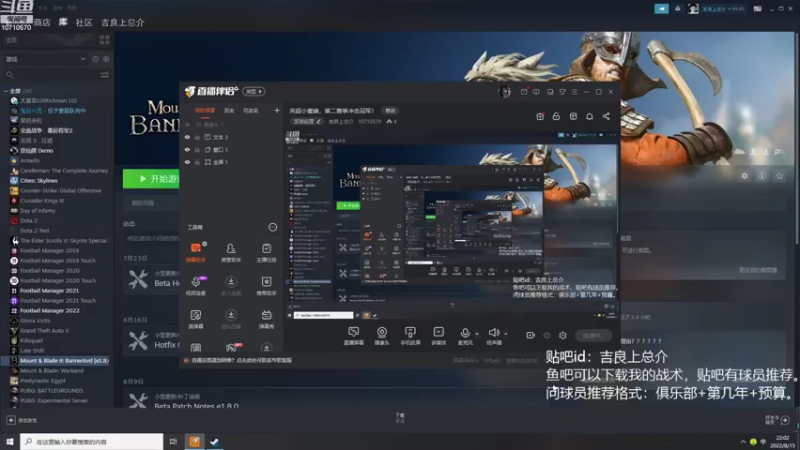Open the 弹幕助手 tool in 直播伴侣

click(x=195, y=252)
